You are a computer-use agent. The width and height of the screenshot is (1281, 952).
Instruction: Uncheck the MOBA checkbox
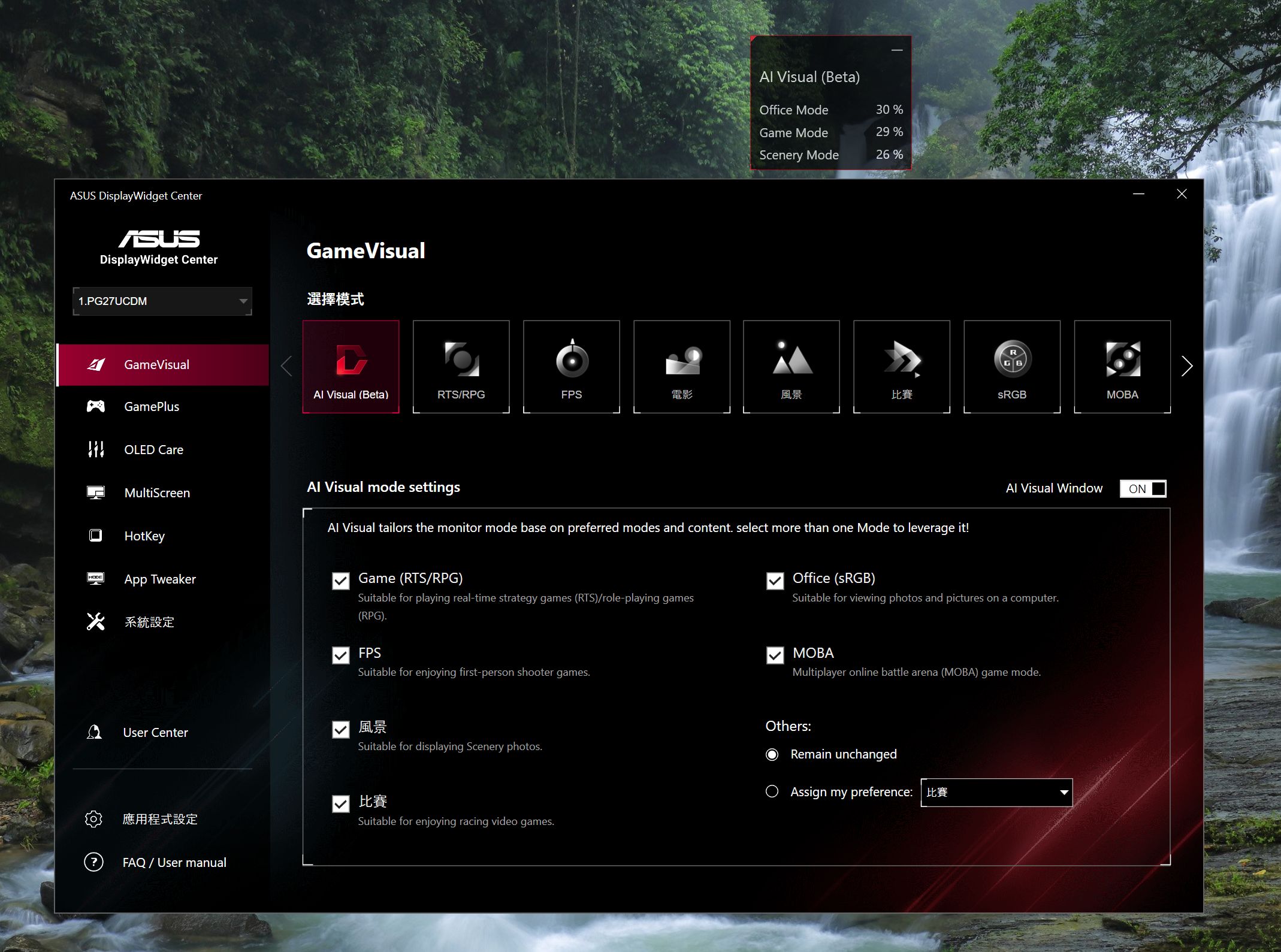775,655
